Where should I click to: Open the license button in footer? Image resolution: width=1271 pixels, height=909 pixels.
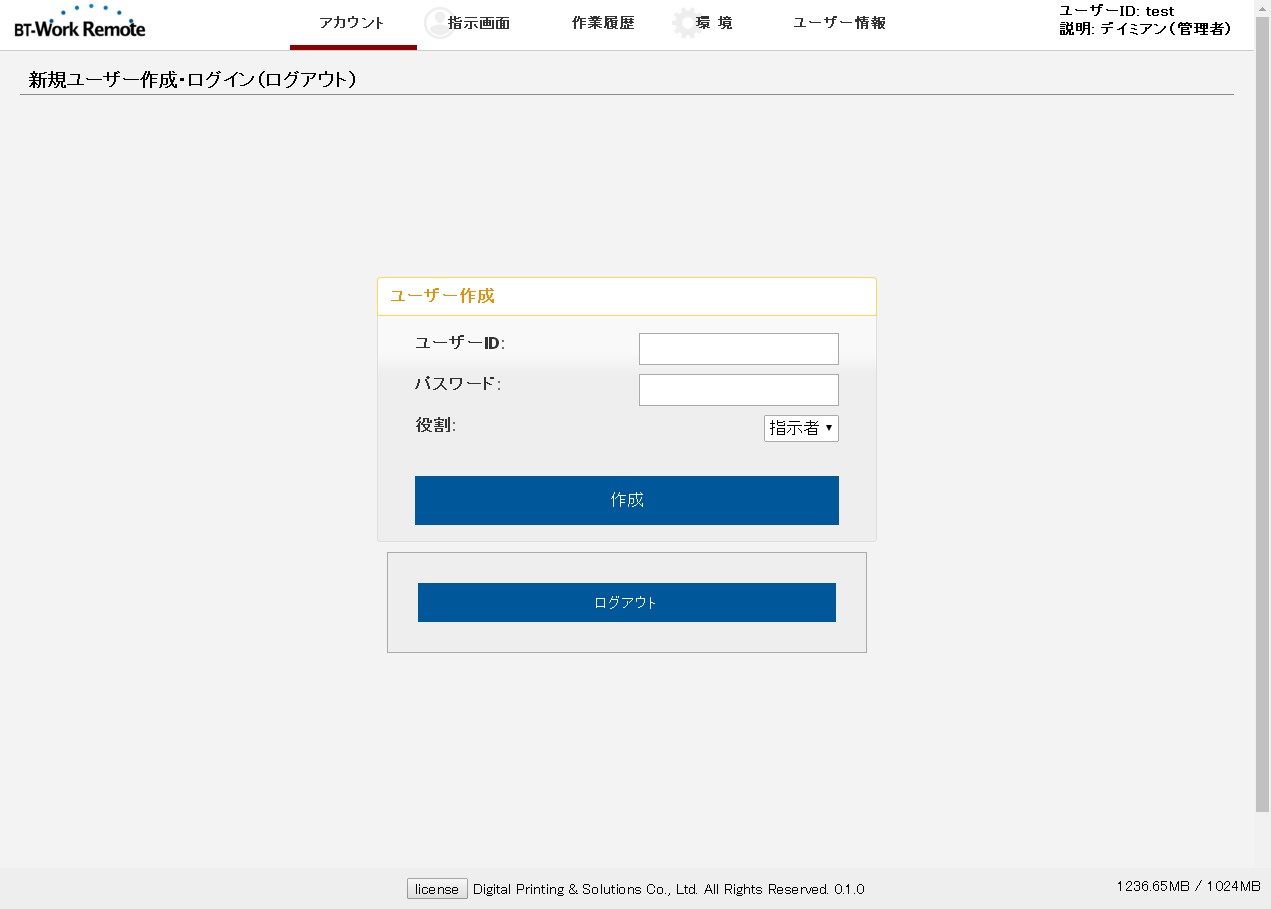[437, 889]
